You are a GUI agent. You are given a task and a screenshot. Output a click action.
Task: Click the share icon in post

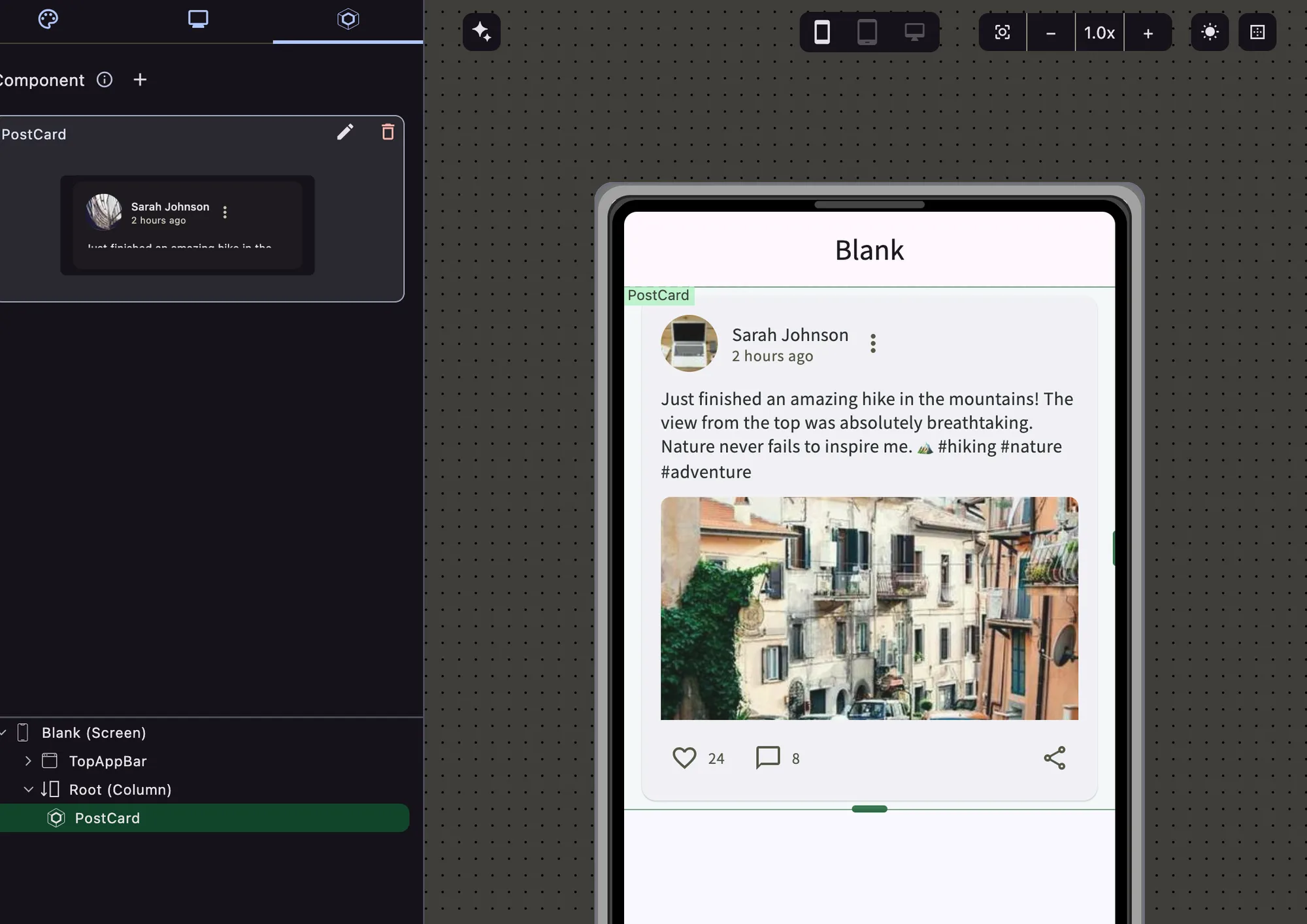click(1055, 758)
